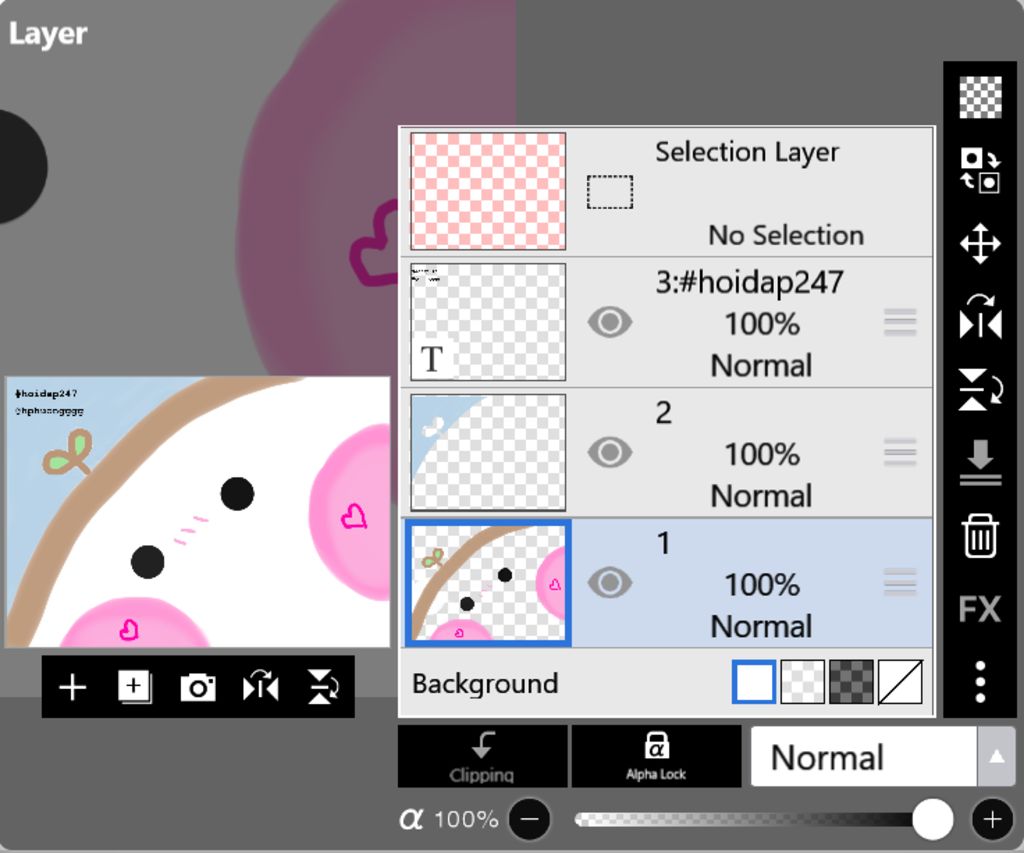Image resolution: width=1024 pixels, height=853 pixels.
Task: Click the checkerboard transparency icon in right toolbar
Action: point(980,97)
